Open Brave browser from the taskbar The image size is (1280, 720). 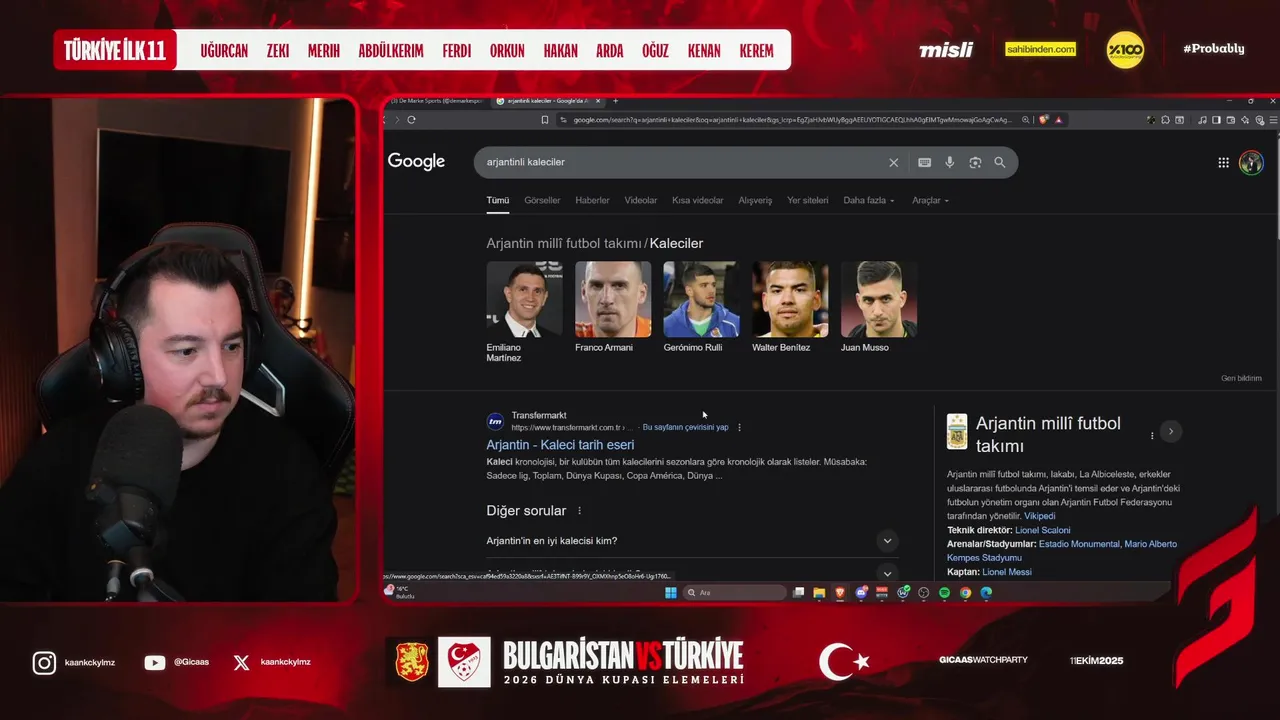point(840,592)
